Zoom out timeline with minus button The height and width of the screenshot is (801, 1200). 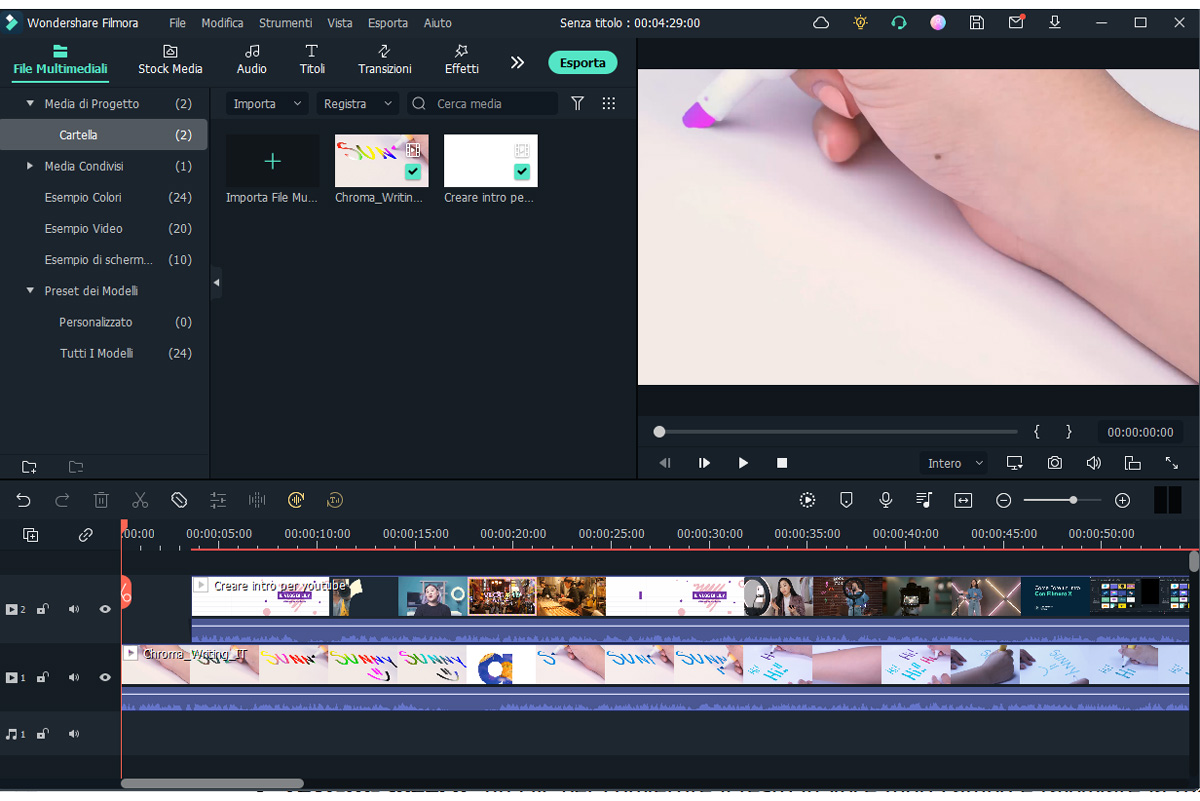pyautogui.click(x=1003, y=500)
